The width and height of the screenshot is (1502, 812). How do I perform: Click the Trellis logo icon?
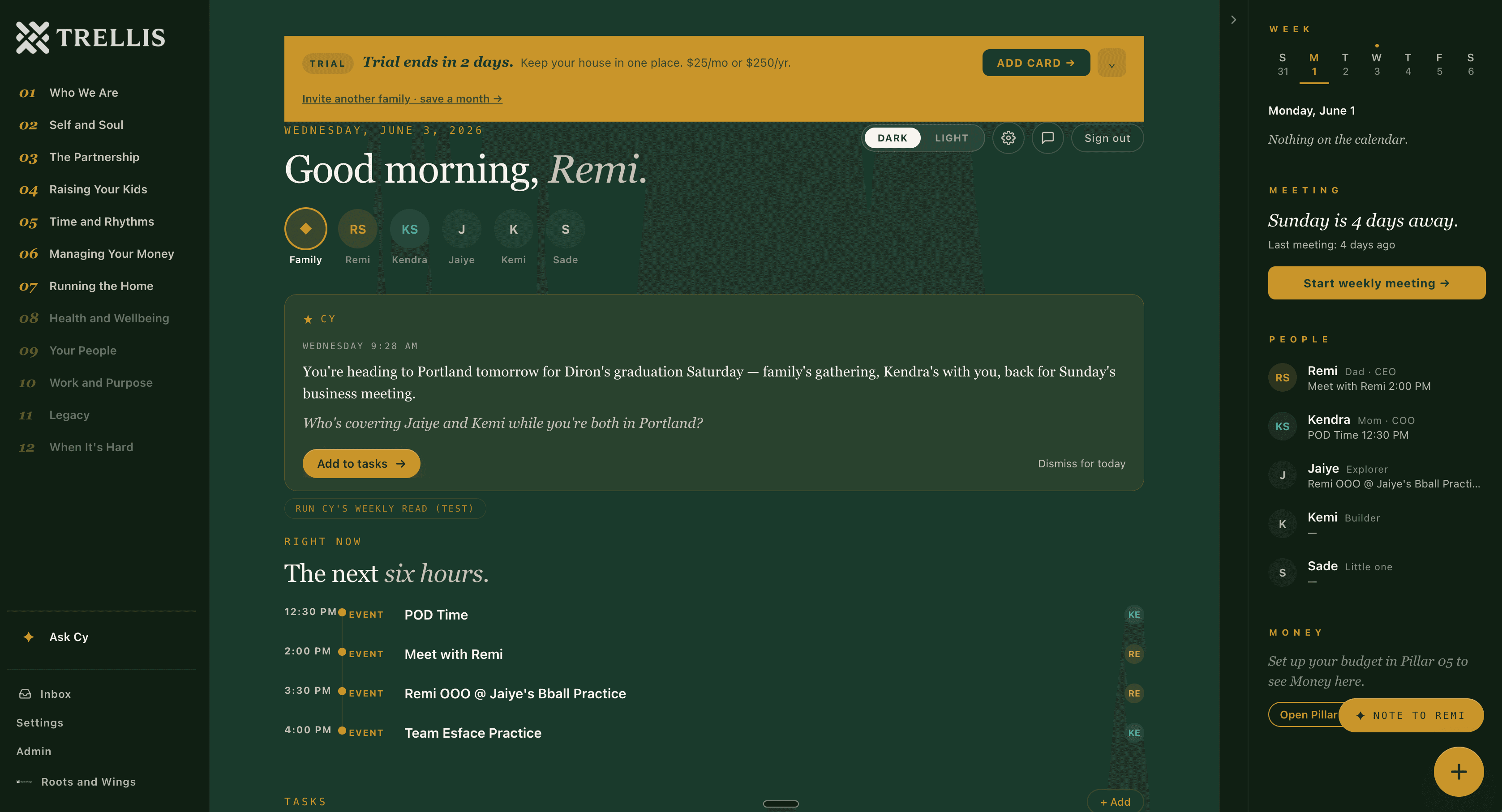[x=33, y=37]
